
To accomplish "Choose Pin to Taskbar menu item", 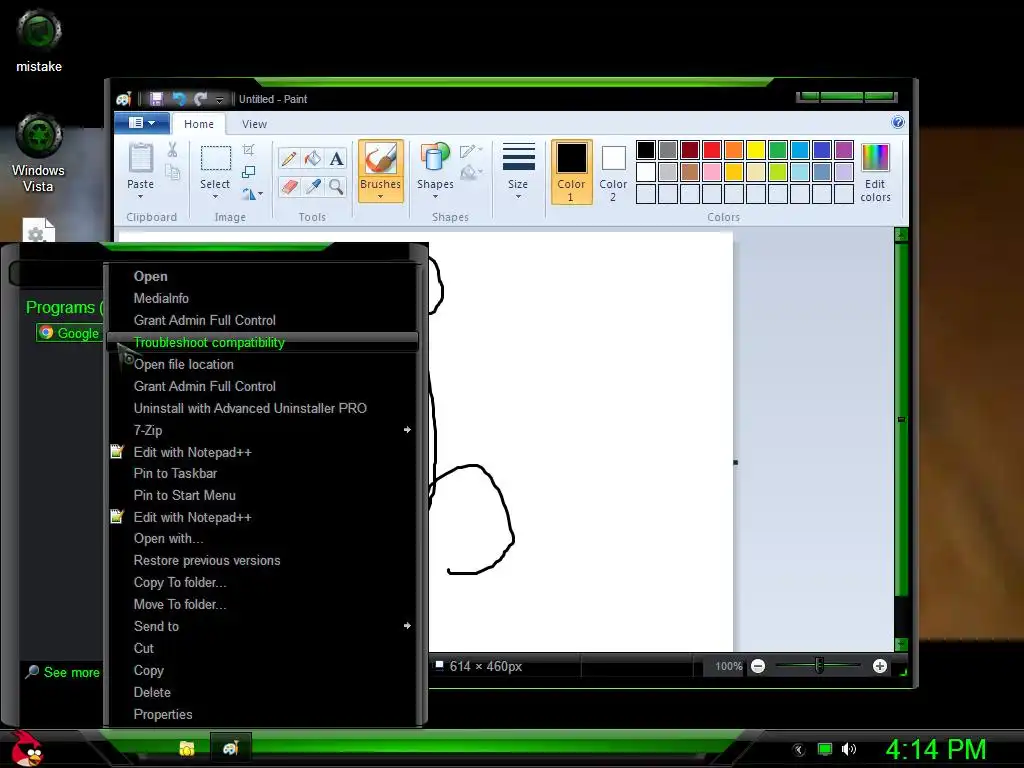I will click(262, 473).
